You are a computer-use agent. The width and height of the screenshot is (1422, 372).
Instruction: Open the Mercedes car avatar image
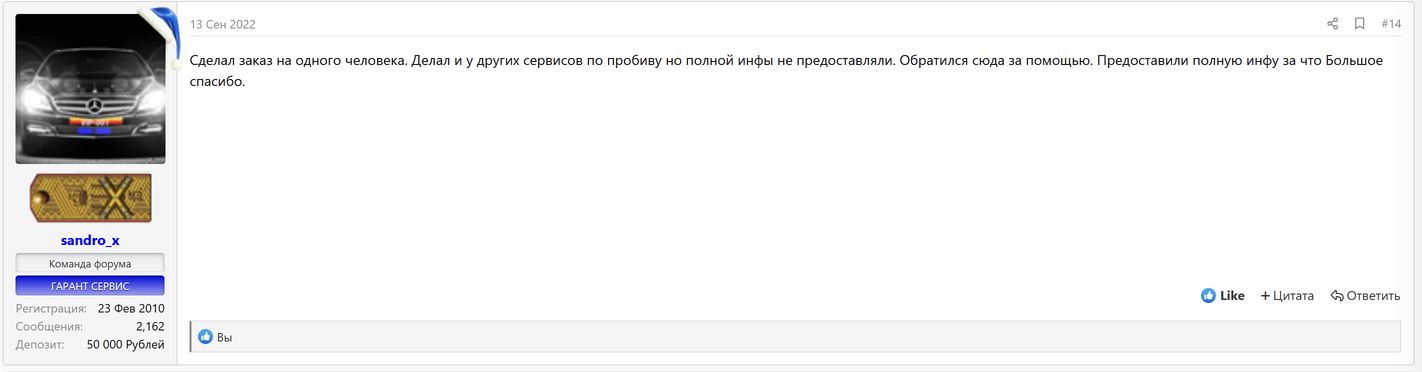[90, 89]
